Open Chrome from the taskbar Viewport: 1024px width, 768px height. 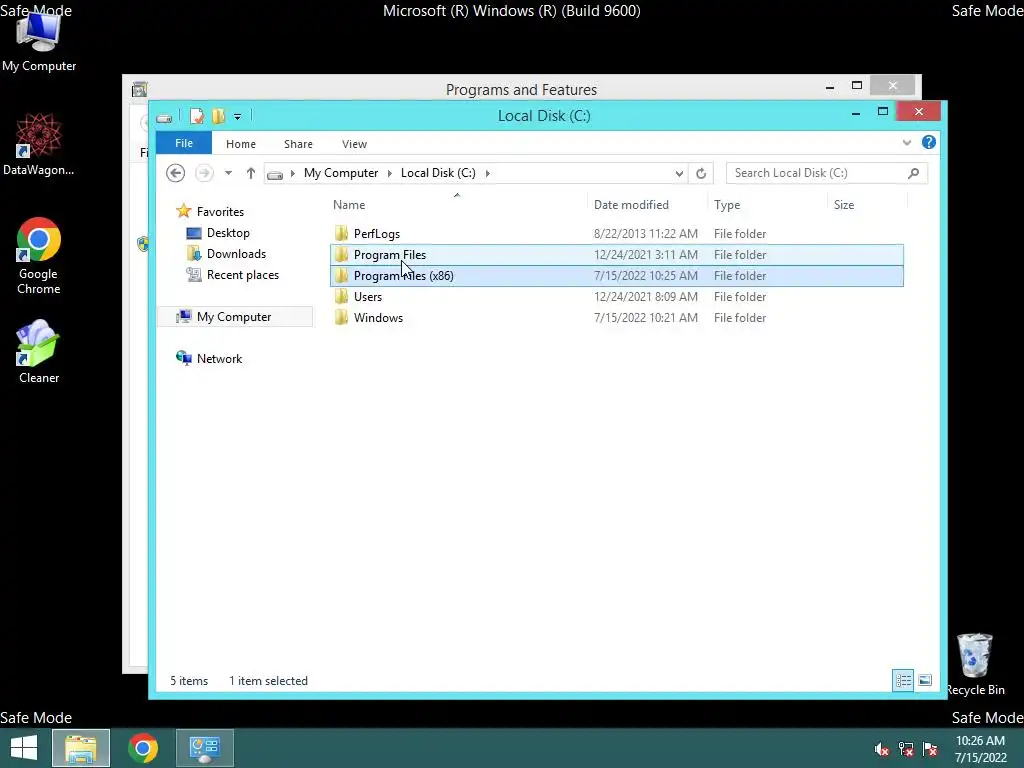point(143,748)
